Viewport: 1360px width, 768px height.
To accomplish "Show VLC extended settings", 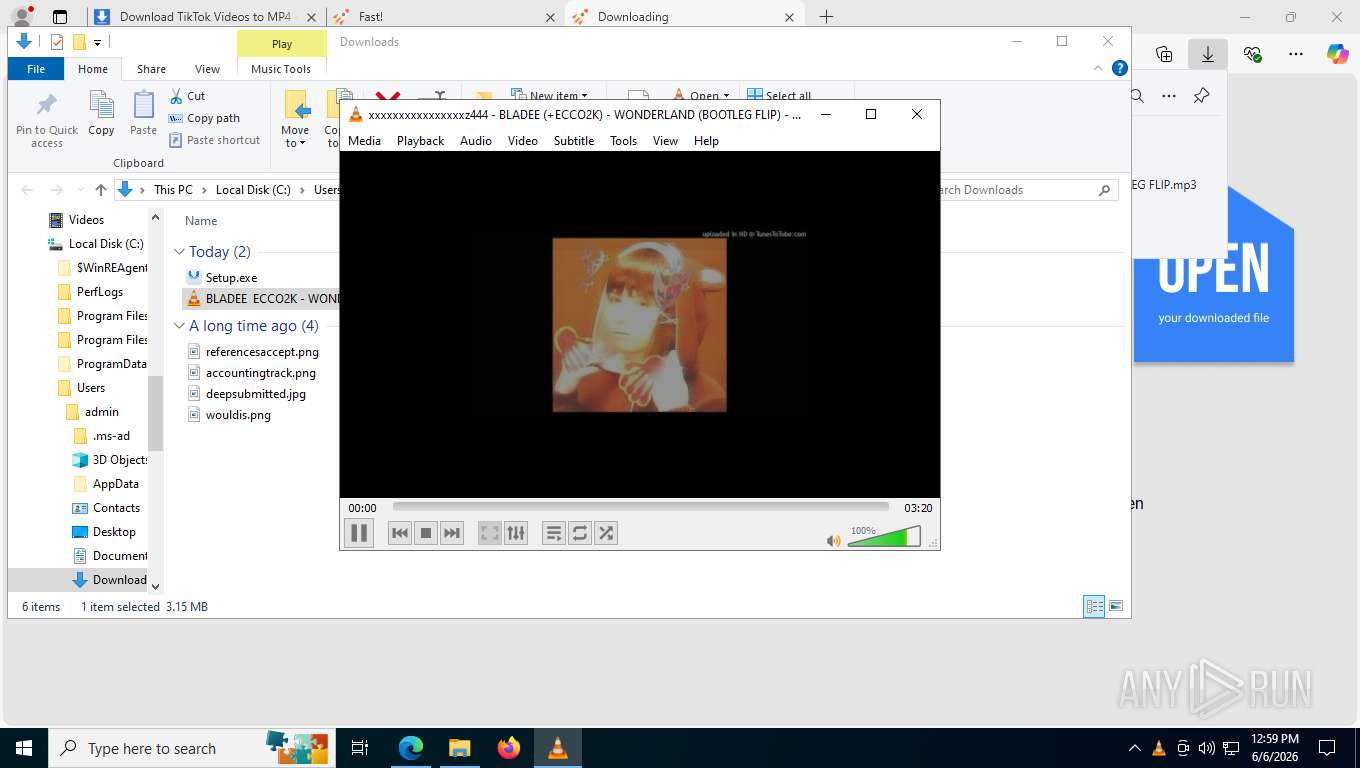I will [516, 533].
